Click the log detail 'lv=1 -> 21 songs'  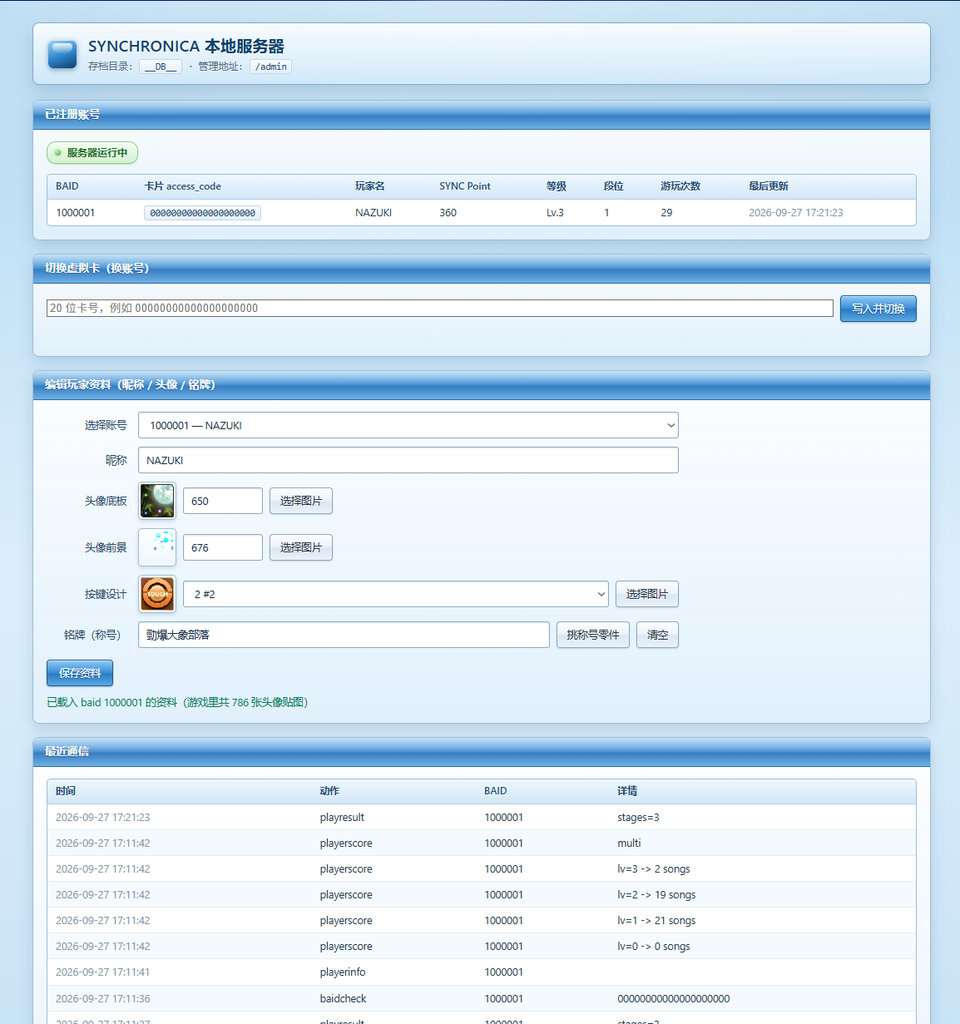click(x=656, y=921)
